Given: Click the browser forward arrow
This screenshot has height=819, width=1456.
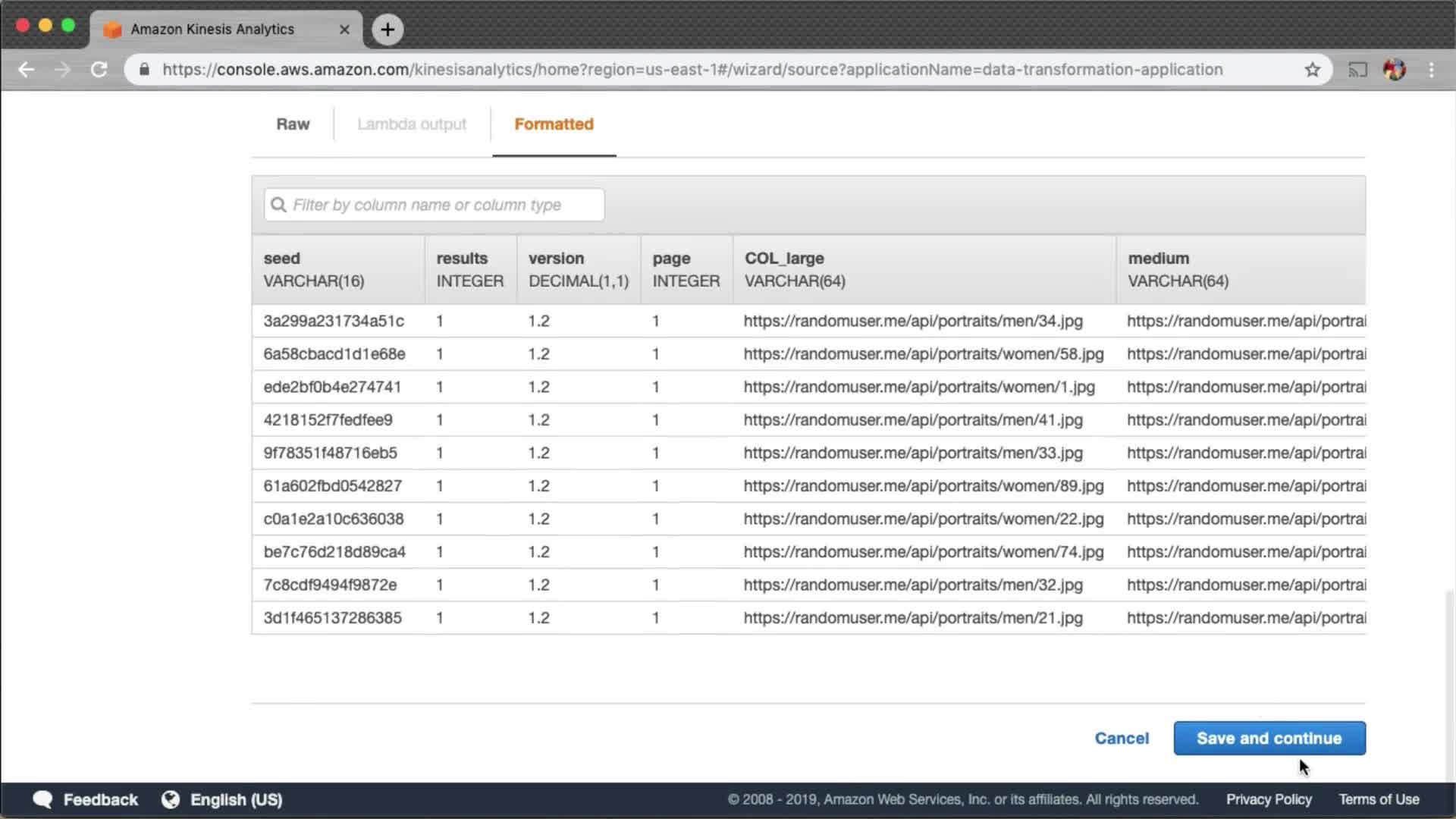Looking at the screenshot, I should pos(63,70).
